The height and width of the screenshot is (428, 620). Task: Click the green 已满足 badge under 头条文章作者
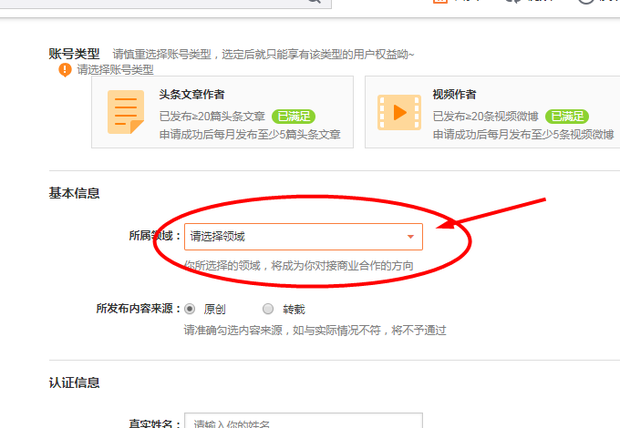[x=293, y=116]
